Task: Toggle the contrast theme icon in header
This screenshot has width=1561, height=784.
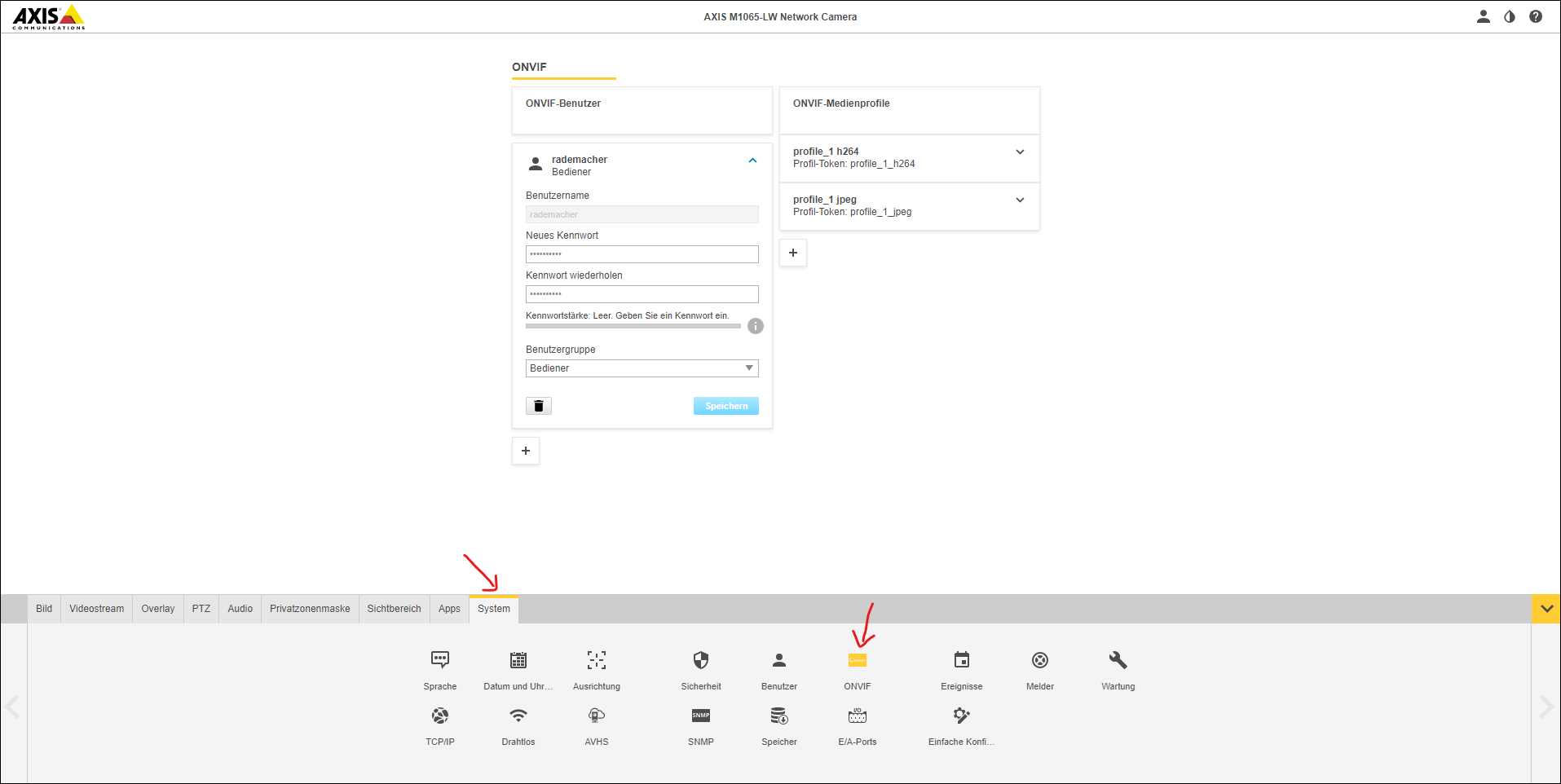Action: pyautogui.click(x=1510, y=16)
